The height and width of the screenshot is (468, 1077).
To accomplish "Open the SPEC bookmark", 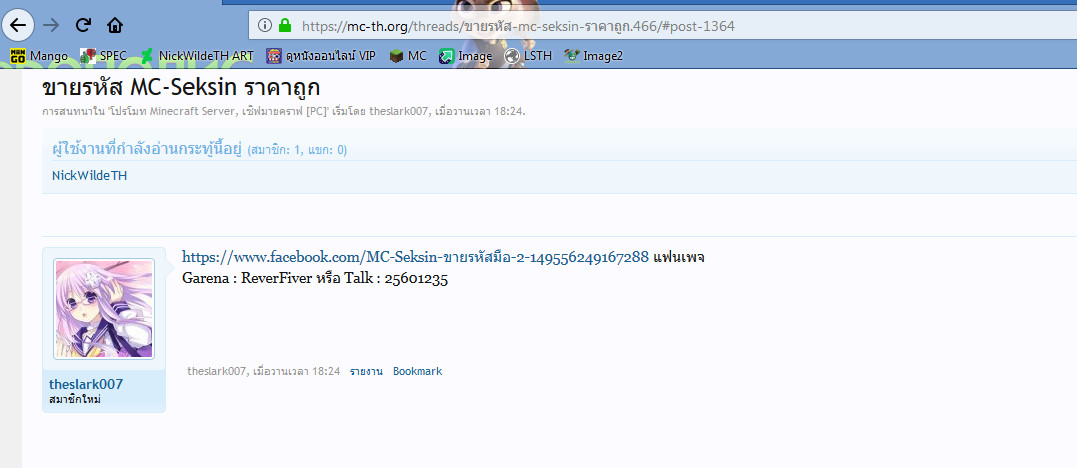I will 104,56.
